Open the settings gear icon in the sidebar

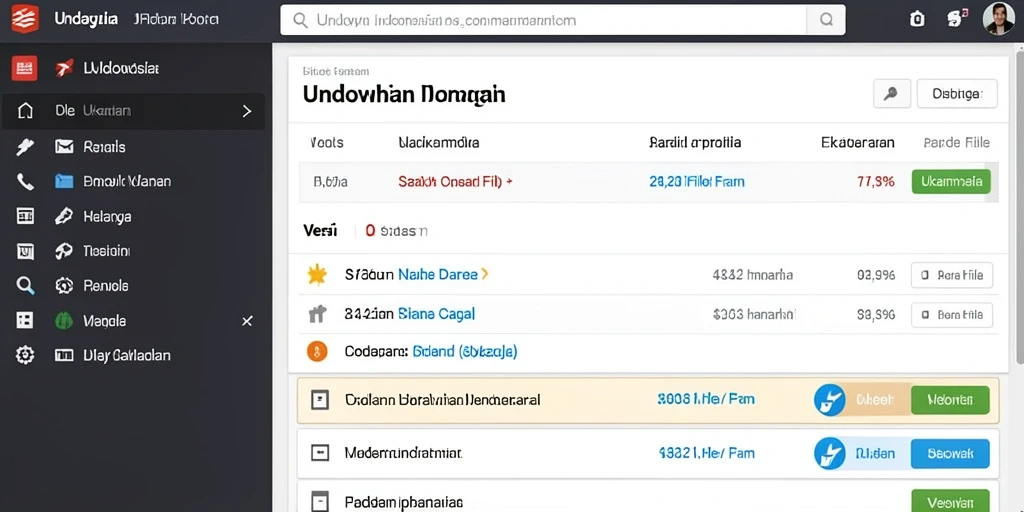coord(25,355)
